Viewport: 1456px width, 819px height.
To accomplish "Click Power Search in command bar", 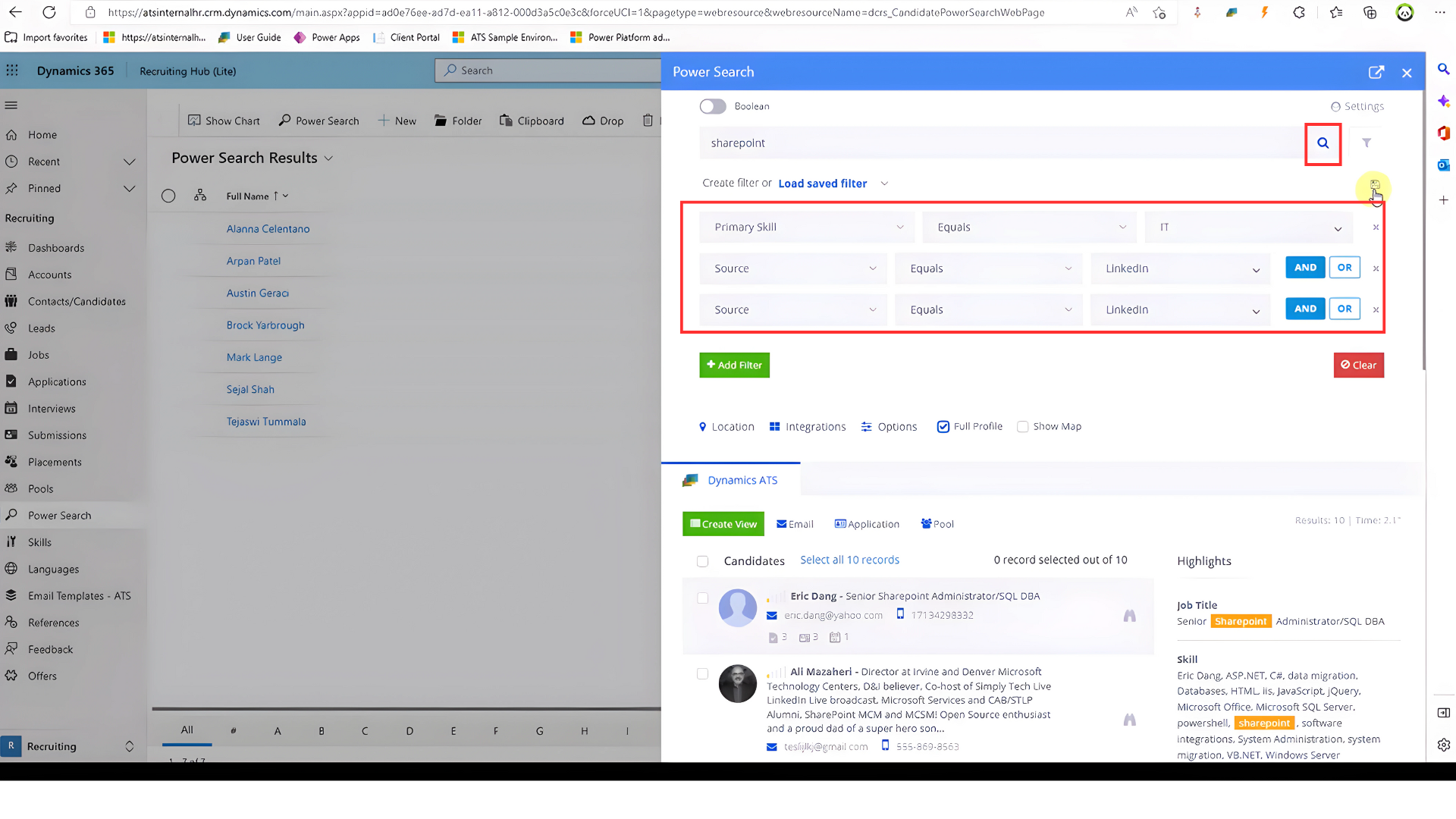I will [318, 121].
